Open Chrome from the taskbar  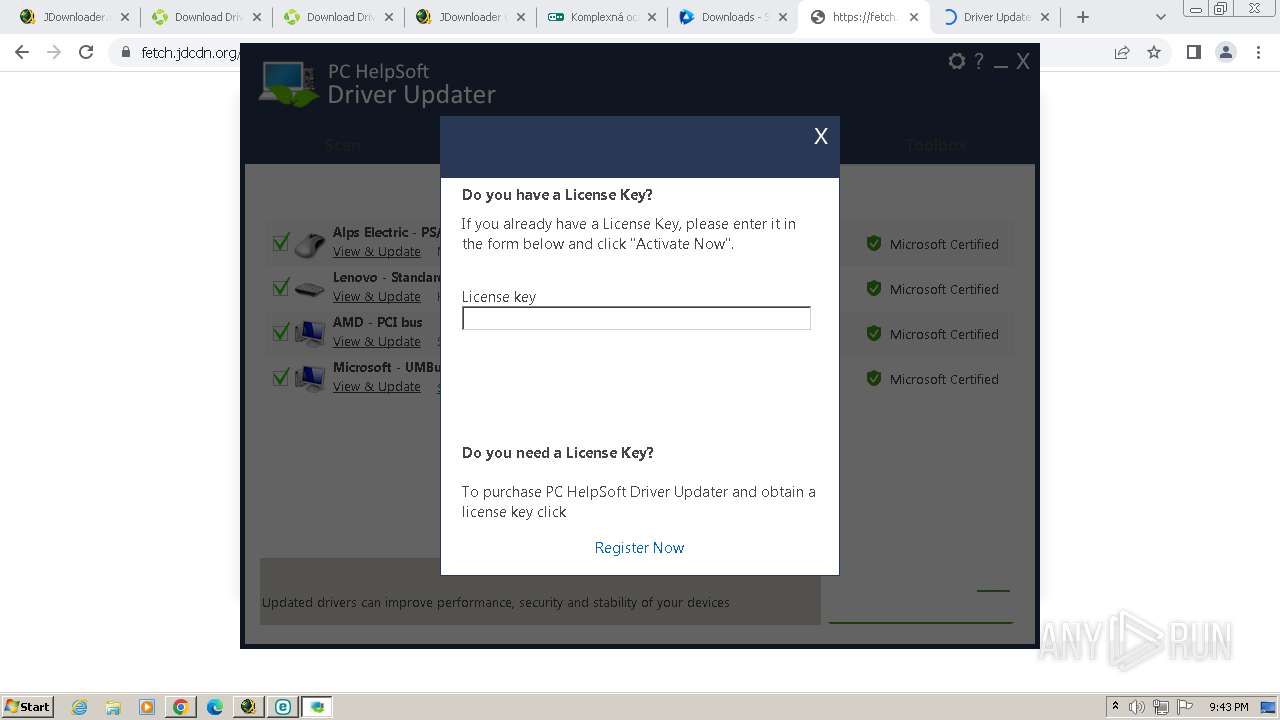coord(181,707)
